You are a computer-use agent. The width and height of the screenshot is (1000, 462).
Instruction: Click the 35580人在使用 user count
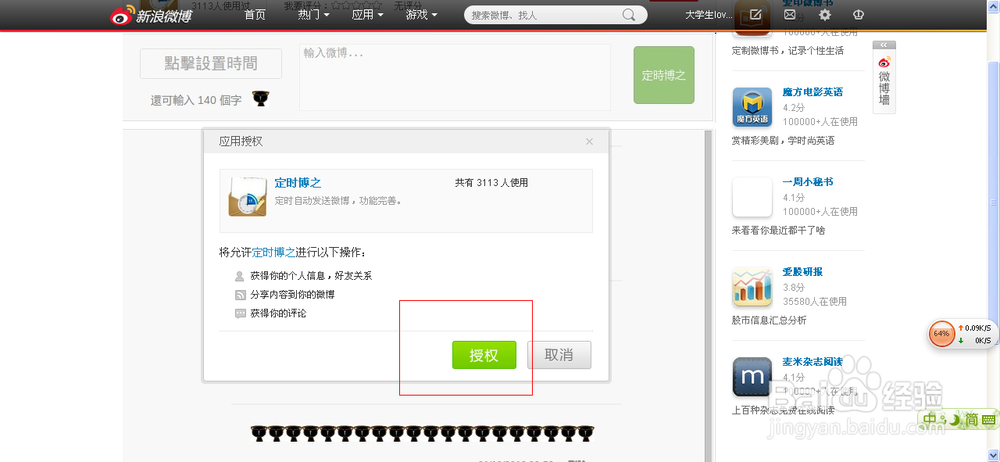pyautogui.click(x=814, y=301)
